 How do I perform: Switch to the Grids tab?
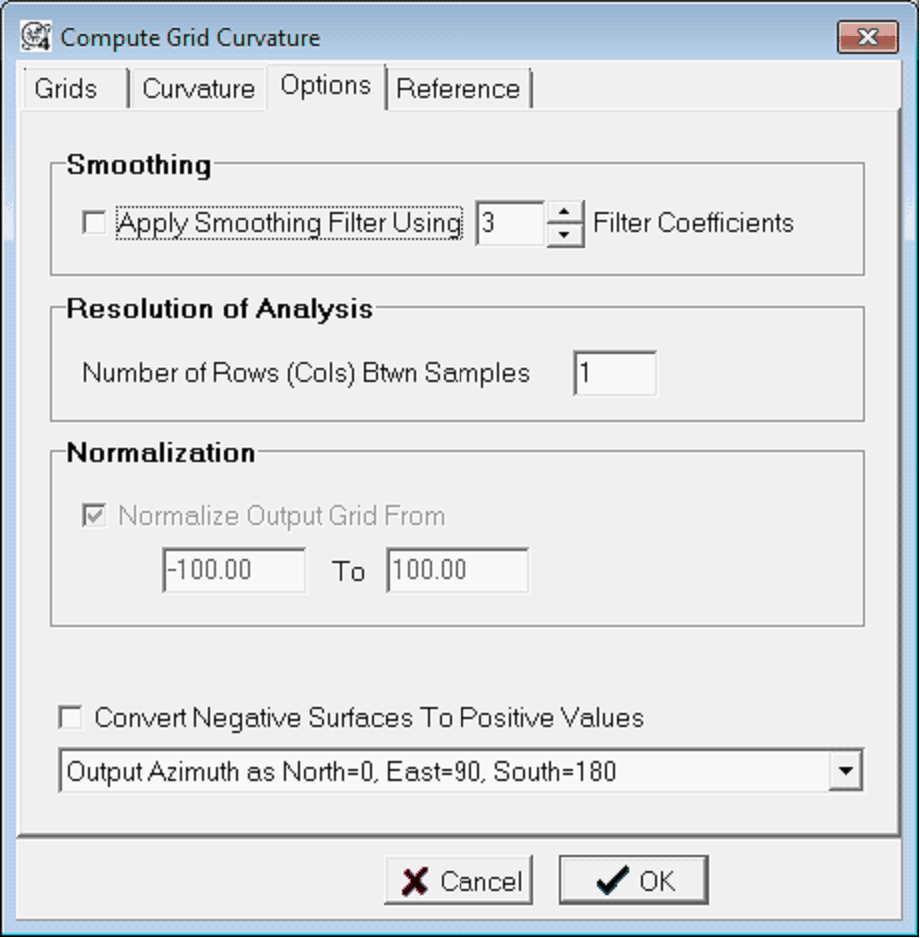point(66,89)
